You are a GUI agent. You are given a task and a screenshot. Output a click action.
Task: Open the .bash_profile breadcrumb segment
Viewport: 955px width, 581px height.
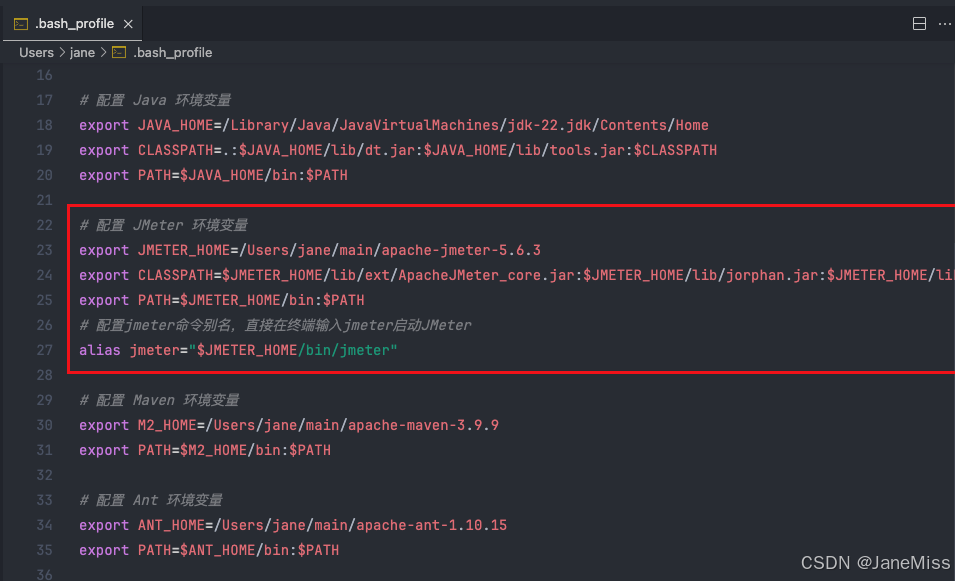pyautogui.click(x=172, y=52)
